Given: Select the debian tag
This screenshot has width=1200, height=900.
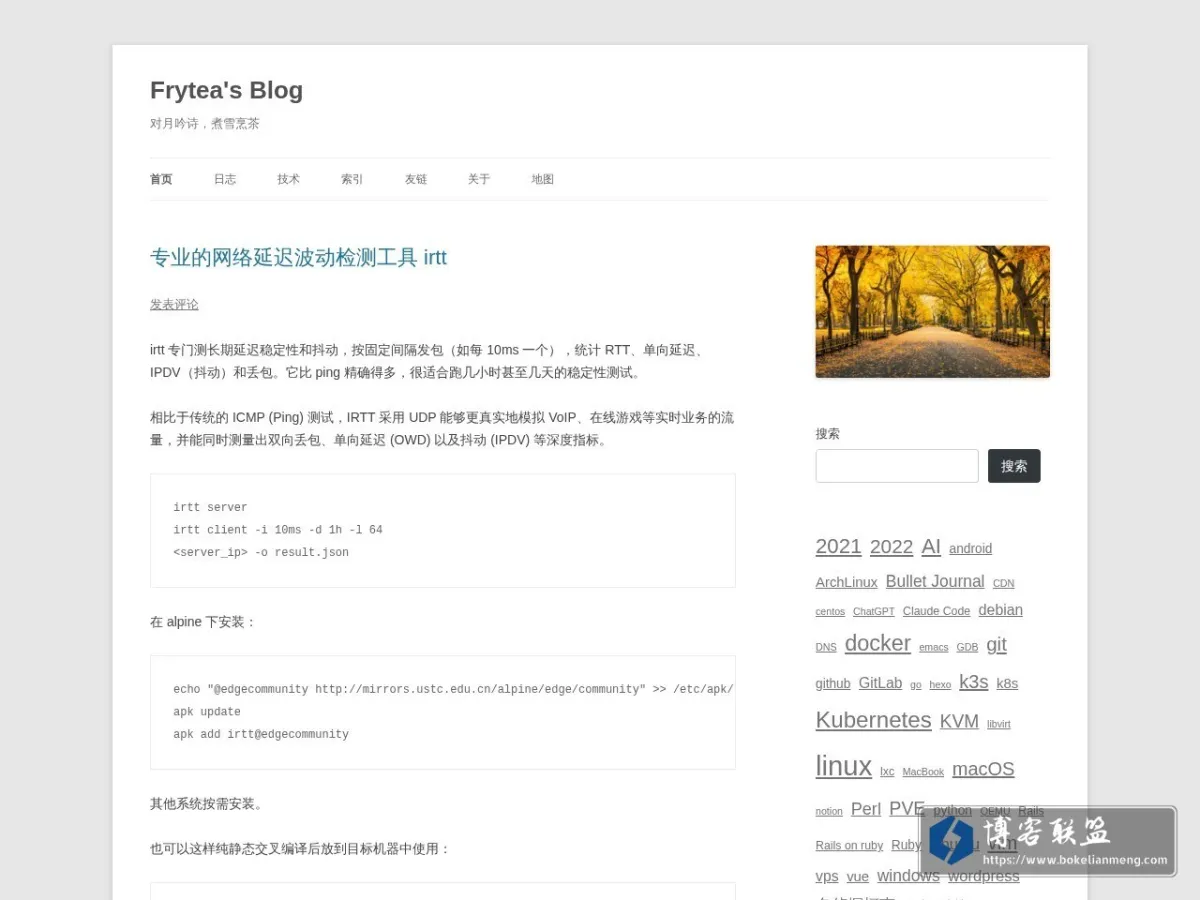Looking at the screenshot, I should 1000,610.
